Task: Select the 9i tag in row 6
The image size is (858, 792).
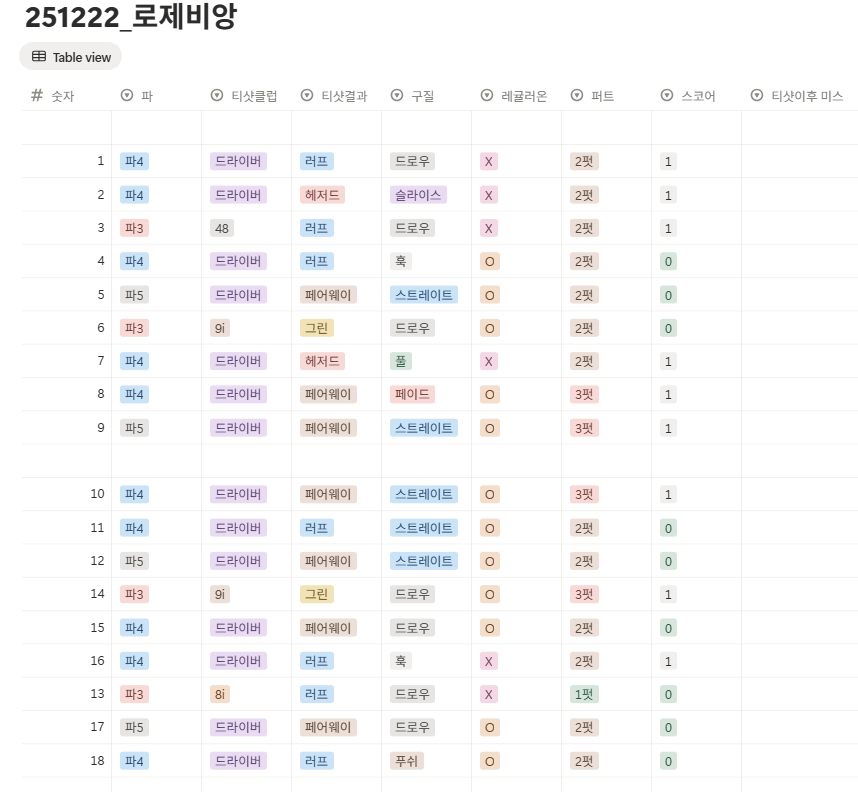Action: click(220, 328)
